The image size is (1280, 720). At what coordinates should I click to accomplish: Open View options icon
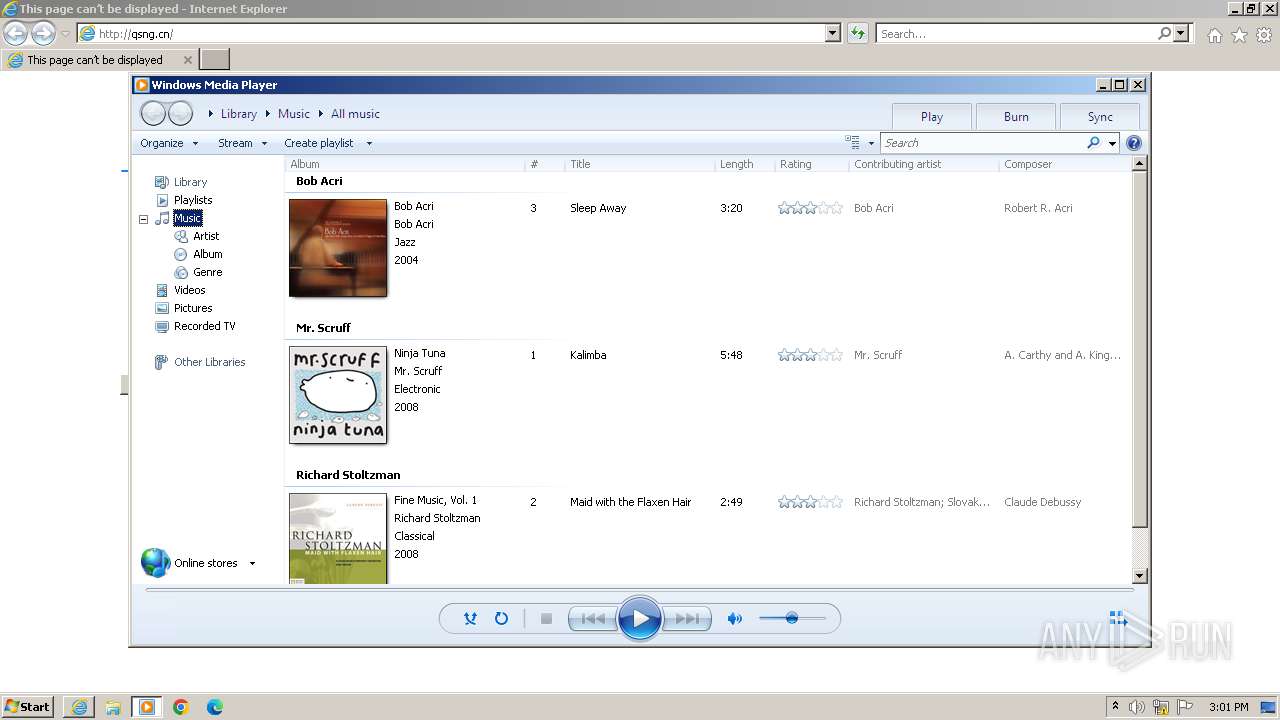coord(852,143)
